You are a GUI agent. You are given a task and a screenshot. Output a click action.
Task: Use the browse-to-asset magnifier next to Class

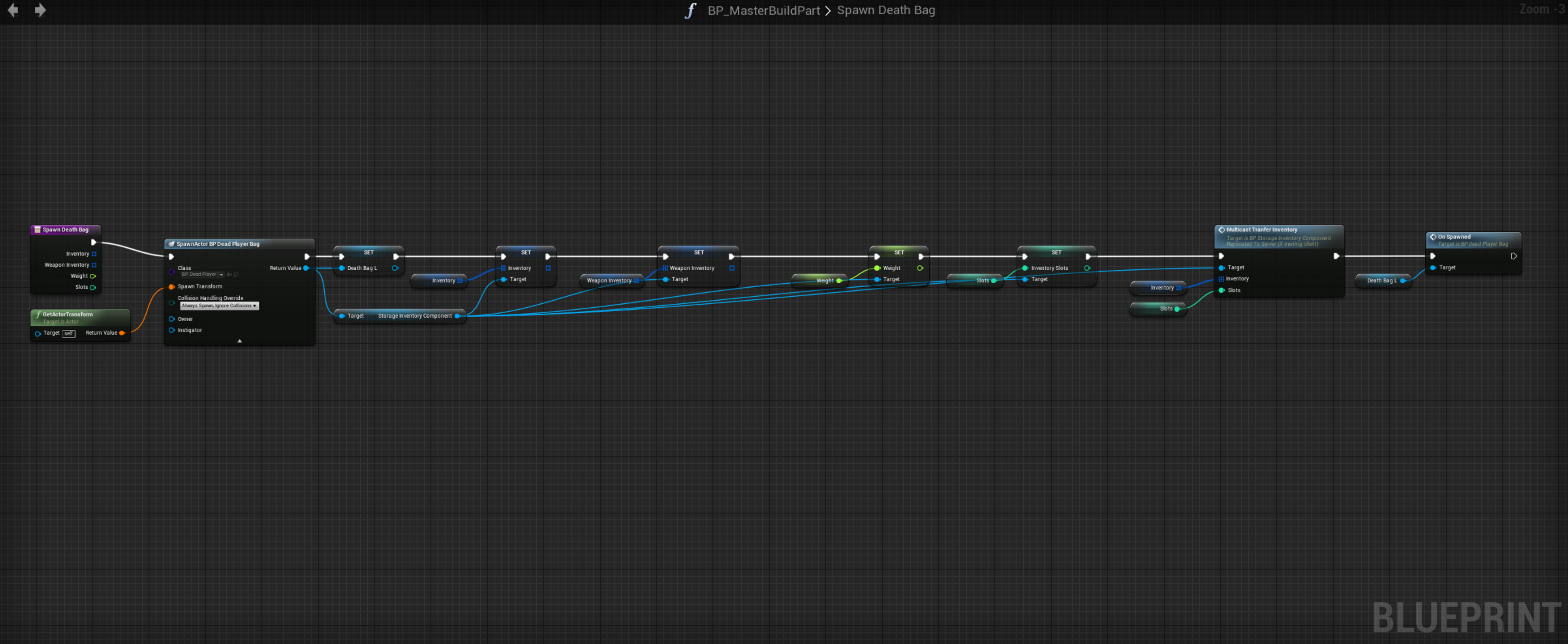[236, 275]
